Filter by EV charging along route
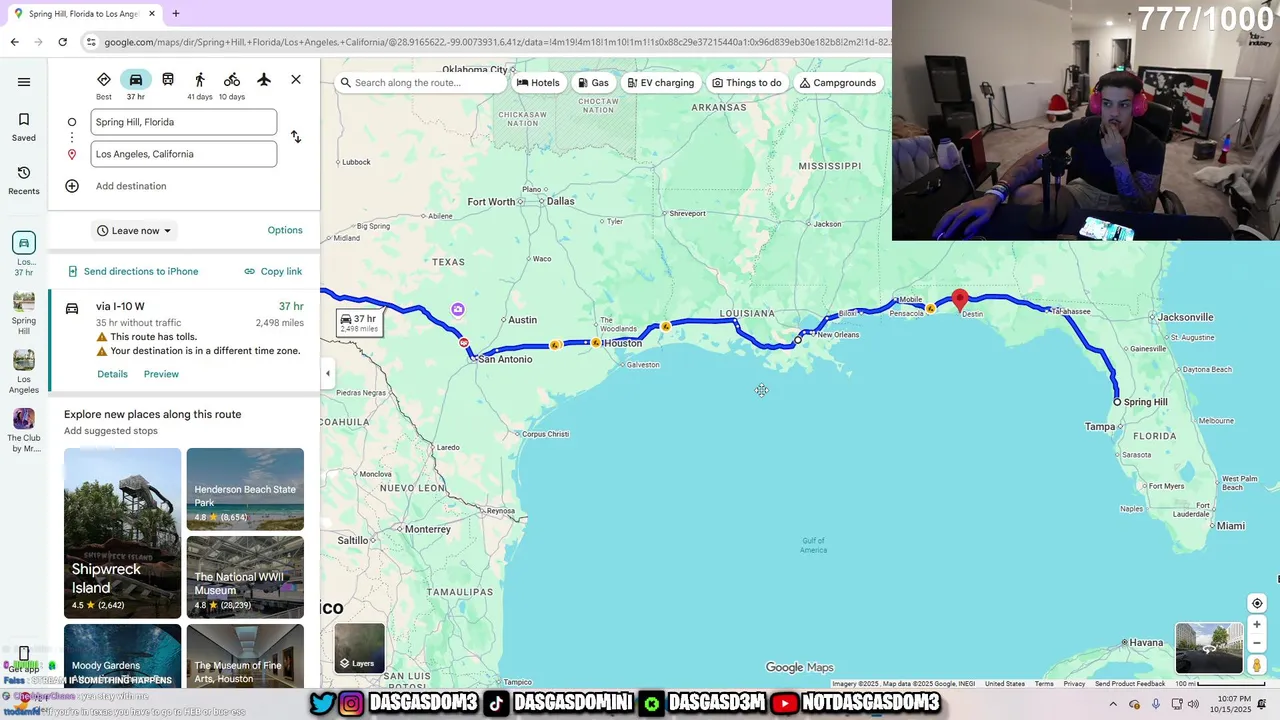 660,83
